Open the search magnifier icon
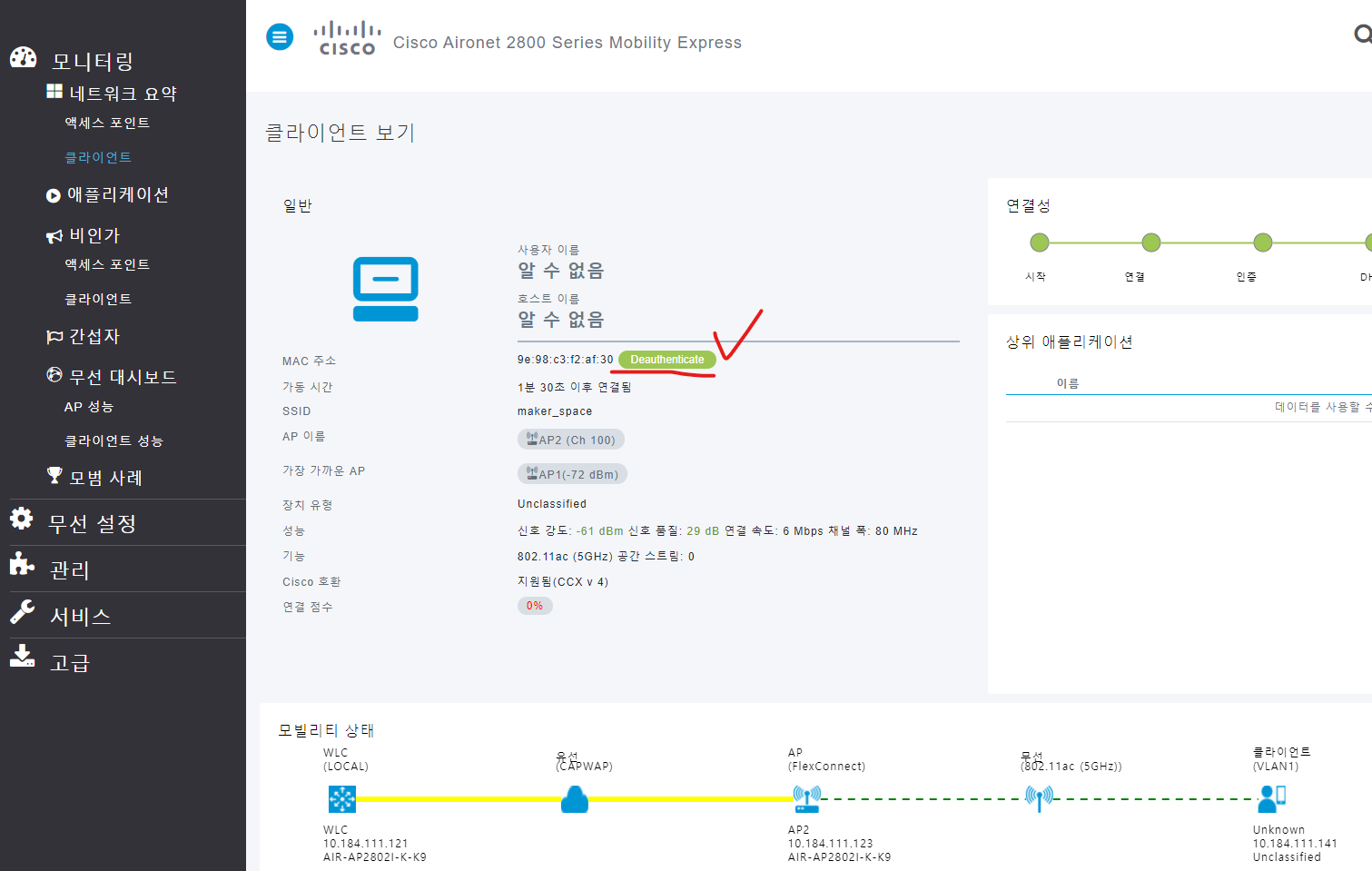 pyautogui.click(x=1363, y=35)
